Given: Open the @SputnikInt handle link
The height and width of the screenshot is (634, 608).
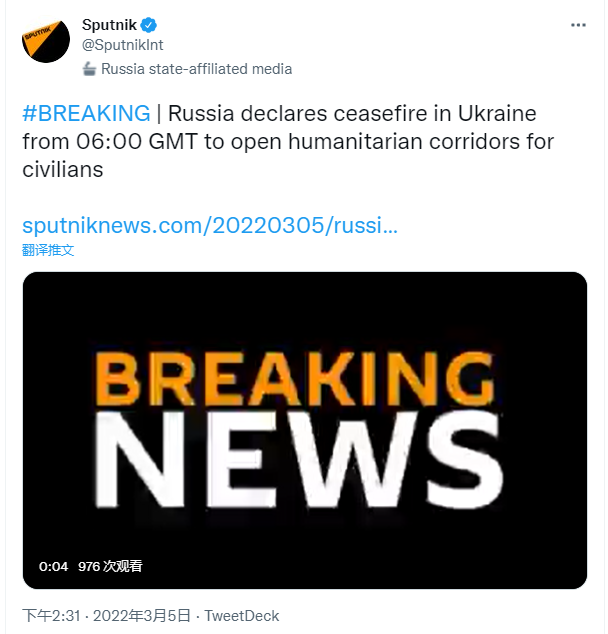Looking at the screenshot, I should [x=121, y=46].
